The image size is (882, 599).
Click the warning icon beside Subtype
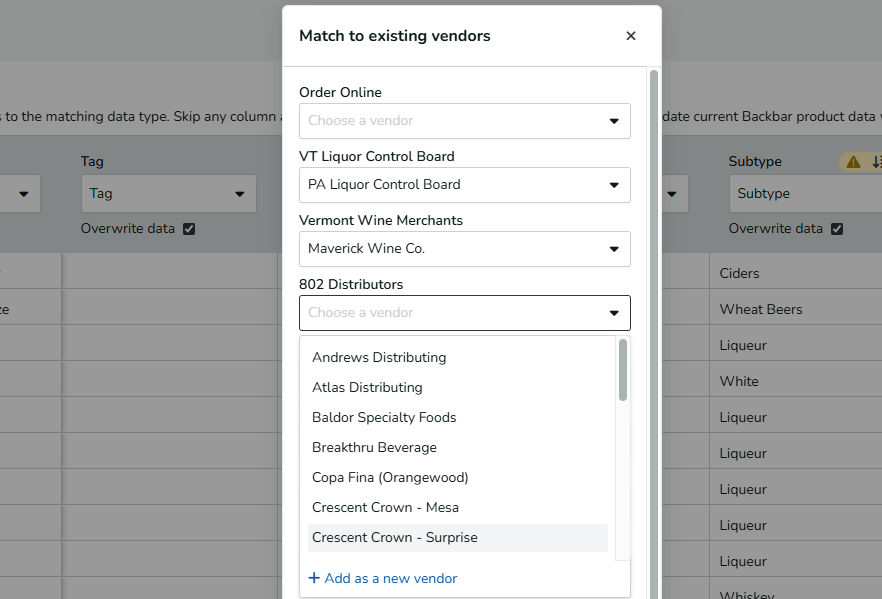[x=853, y=162]
